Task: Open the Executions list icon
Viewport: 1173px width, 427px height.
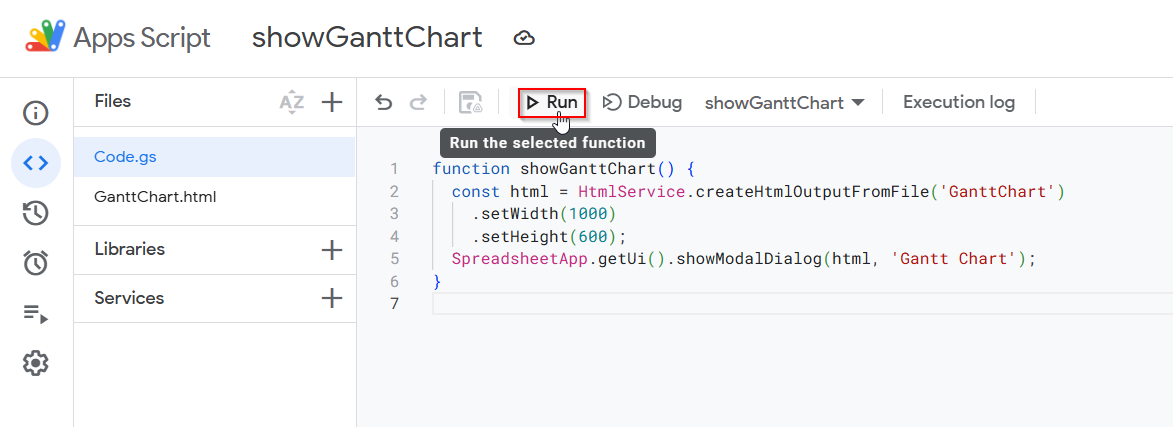Action: [36, 313]
